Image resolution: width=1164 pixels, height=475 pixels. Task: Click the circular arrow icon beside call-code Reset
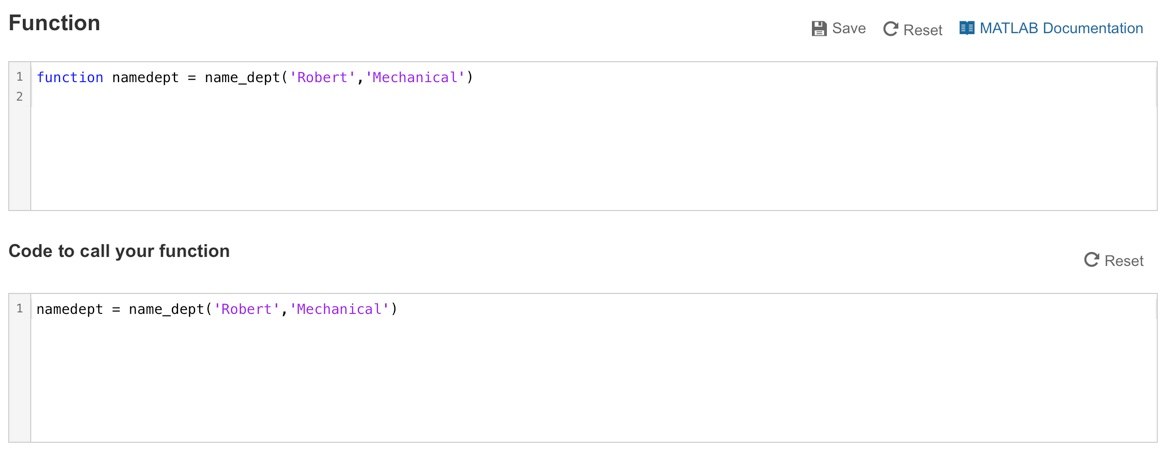1091,260
